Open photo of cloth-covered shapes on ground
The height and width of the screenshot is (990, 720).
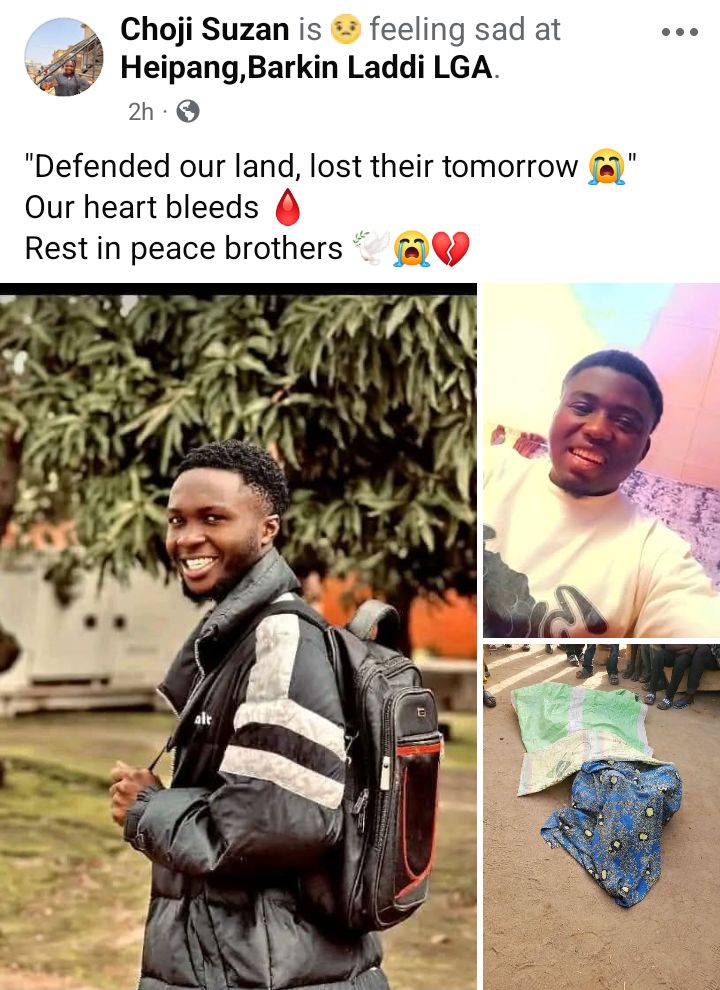601,817
